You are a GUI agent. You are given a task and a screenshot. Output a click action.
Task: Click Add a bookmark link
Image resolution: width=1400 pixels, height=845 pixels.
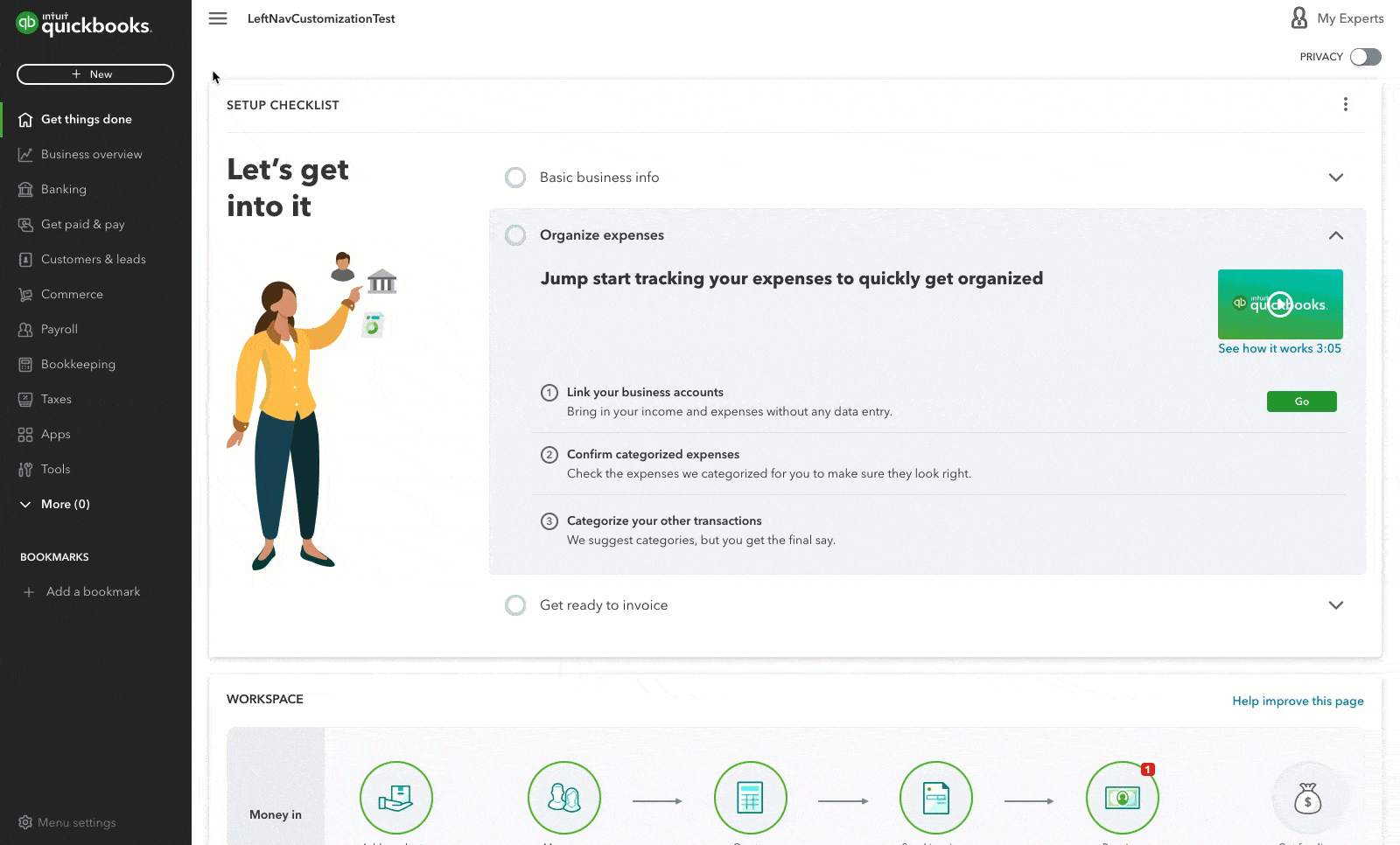(93, 592)
